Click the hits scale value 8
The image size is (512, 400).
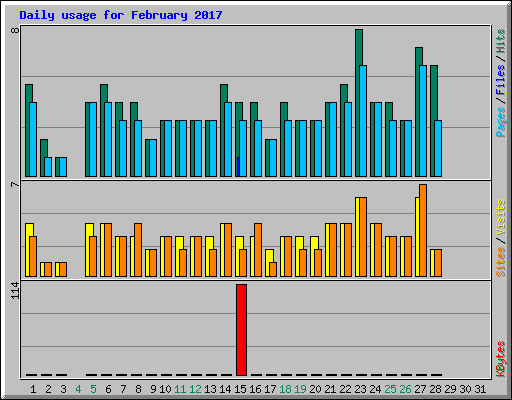tap(15, 30)
